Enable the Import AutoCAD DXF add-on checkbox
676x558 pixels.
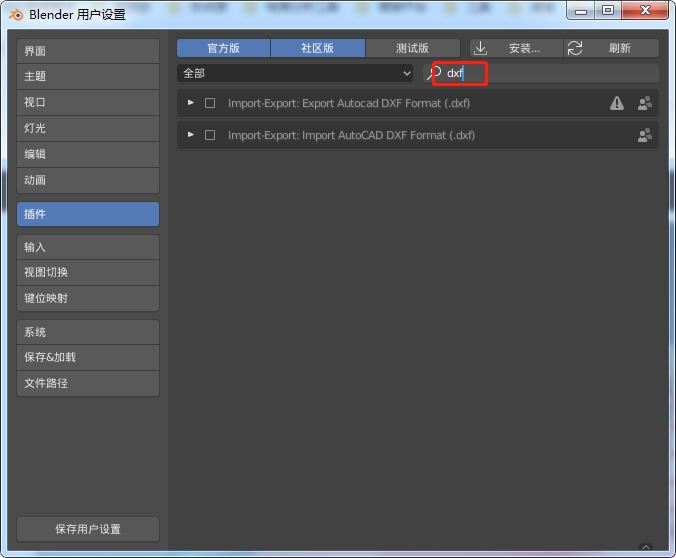210,135
